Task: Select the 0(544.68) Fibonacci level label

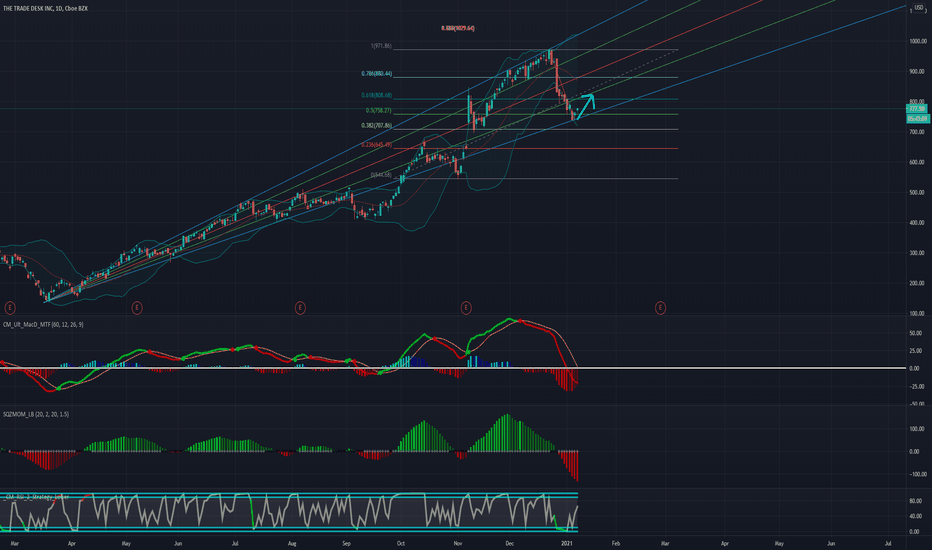Action: [x=381, y=175]
